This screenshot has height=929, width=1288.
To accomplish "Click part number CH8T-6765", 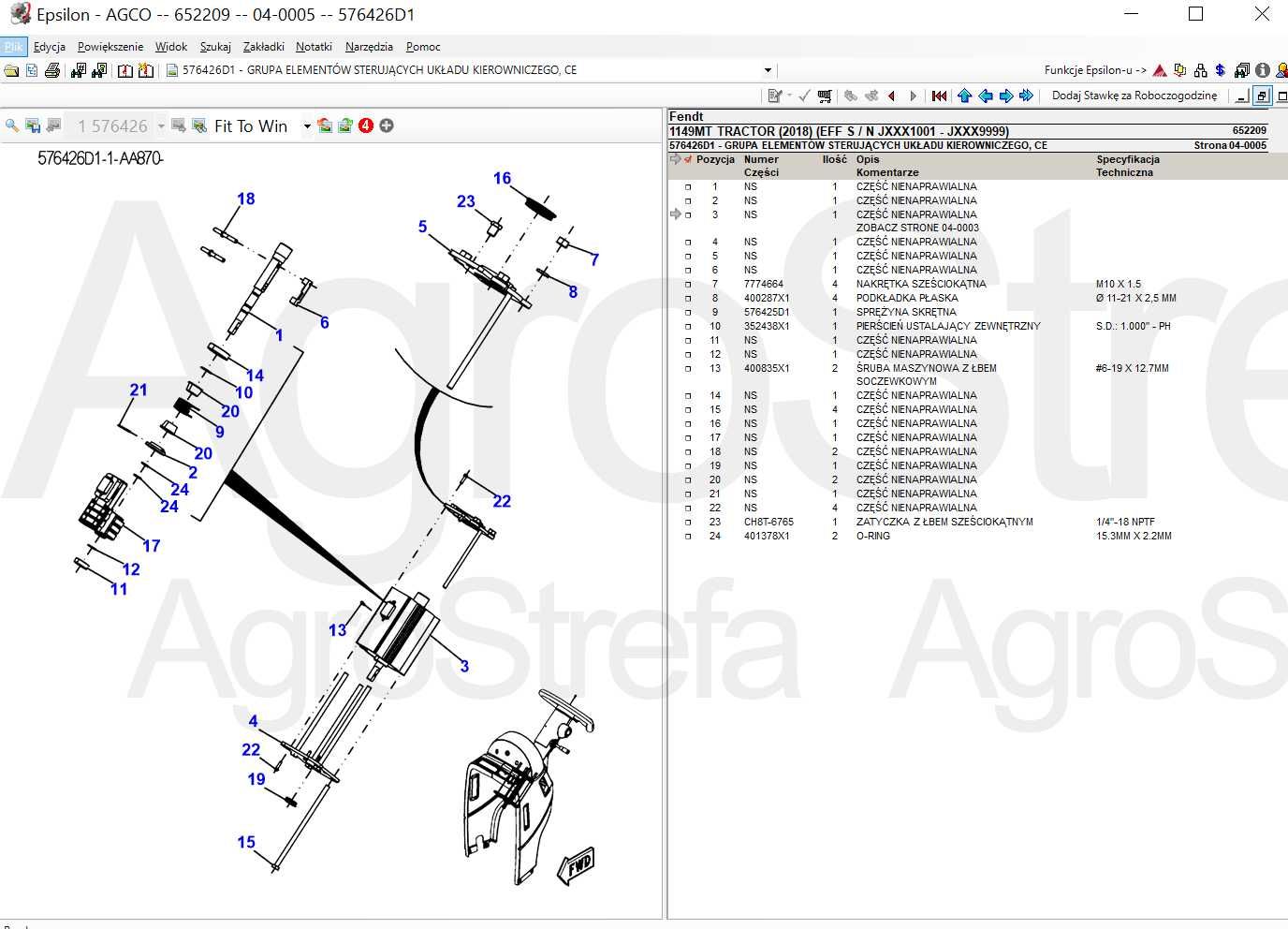I will (x=768, y=523).
